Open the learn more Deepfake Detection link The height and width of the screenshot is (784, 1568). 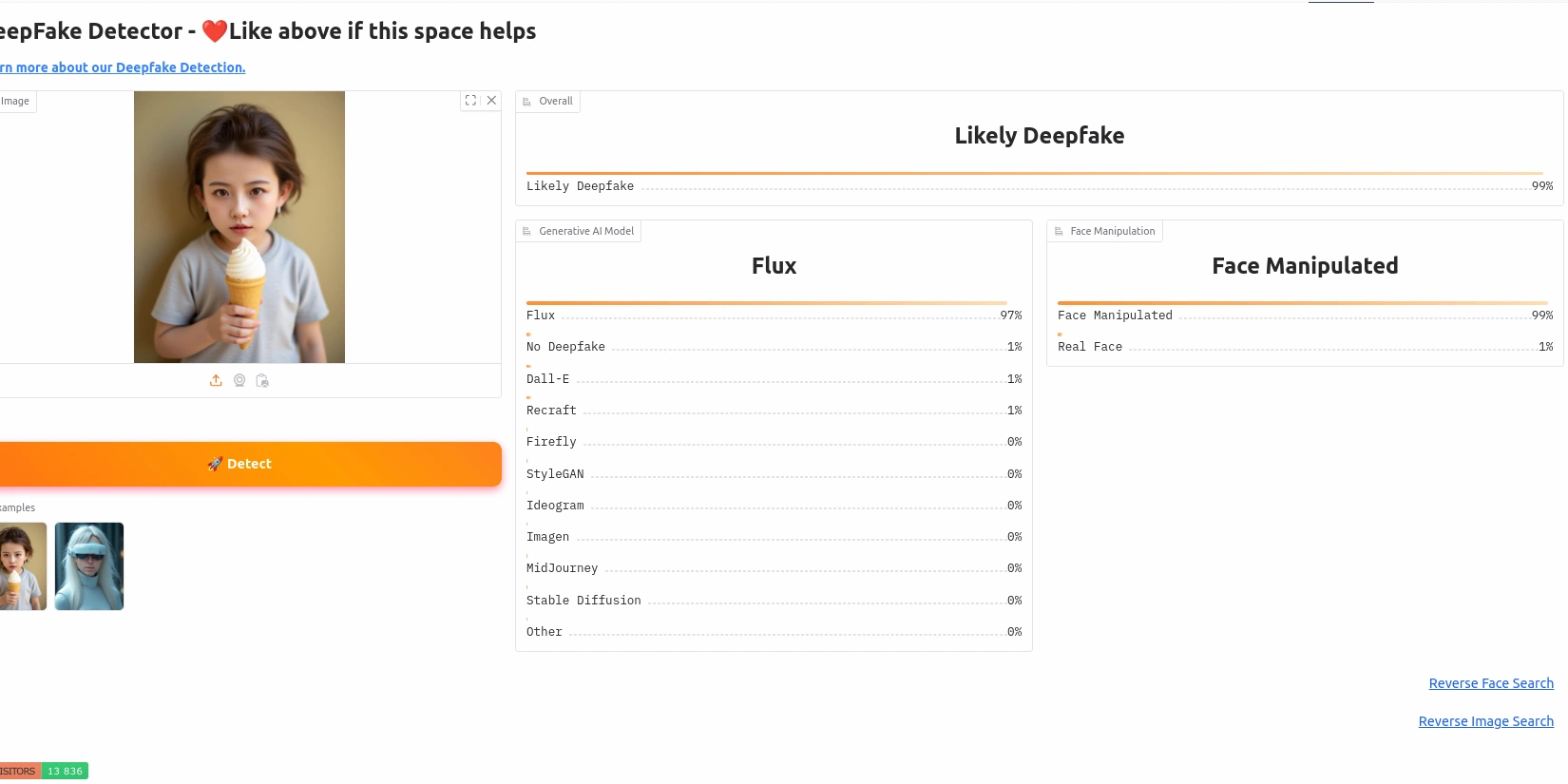tap(124, 67)
